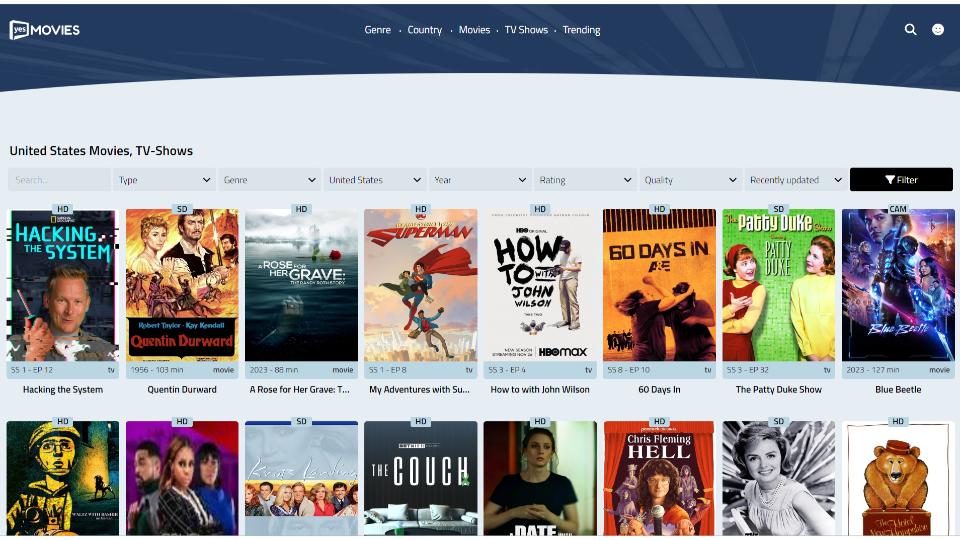Viewport: 960px width, 540px height.
Task: Open the 60 Days In poster
Action: click(659, 285)
